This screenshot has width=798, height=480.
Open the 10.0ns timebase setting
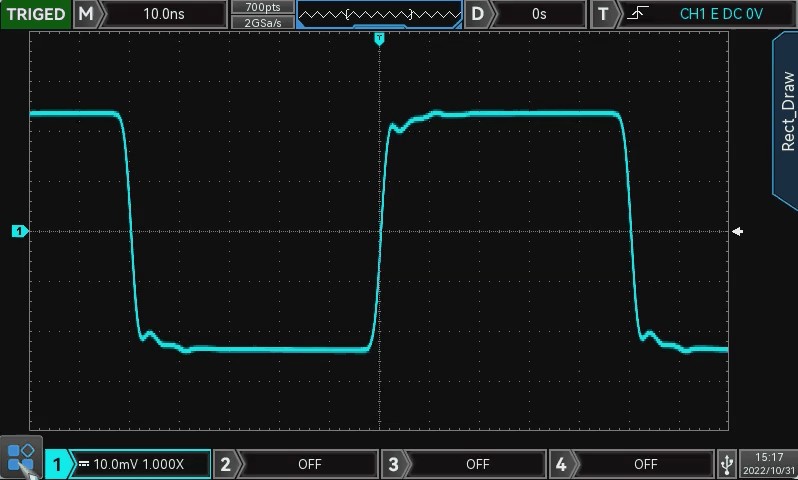pos(165,14)
